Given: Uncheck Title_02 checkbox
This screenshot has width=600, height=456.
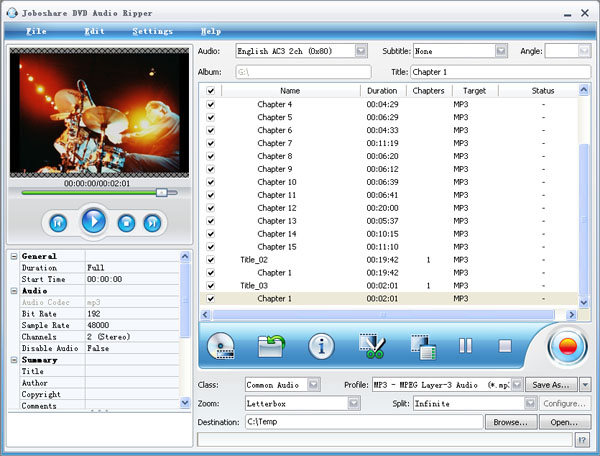Looking at the screenshot, I should pyautogui.click(x=210, y=260).
